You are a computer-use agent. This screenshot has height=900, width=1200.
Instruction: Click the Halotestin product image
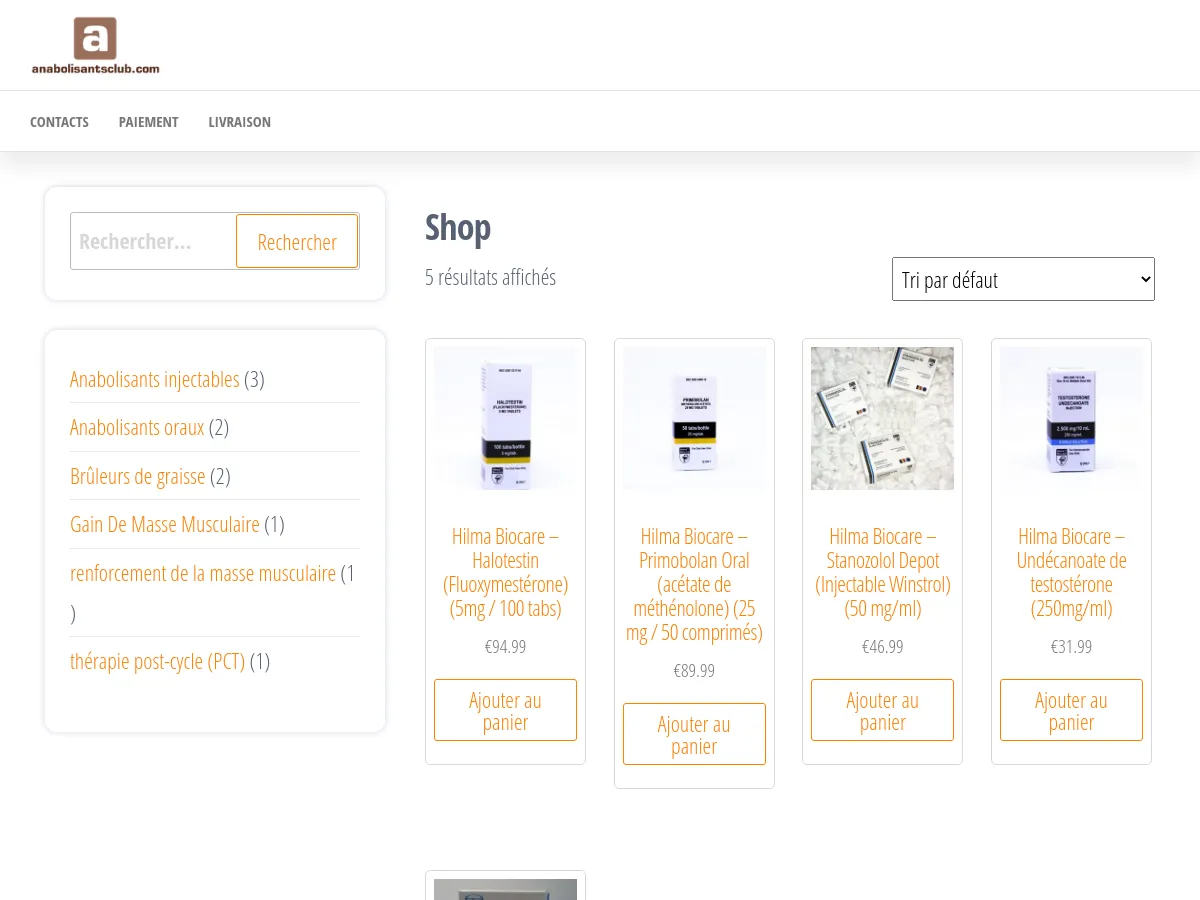coord(505,418)
